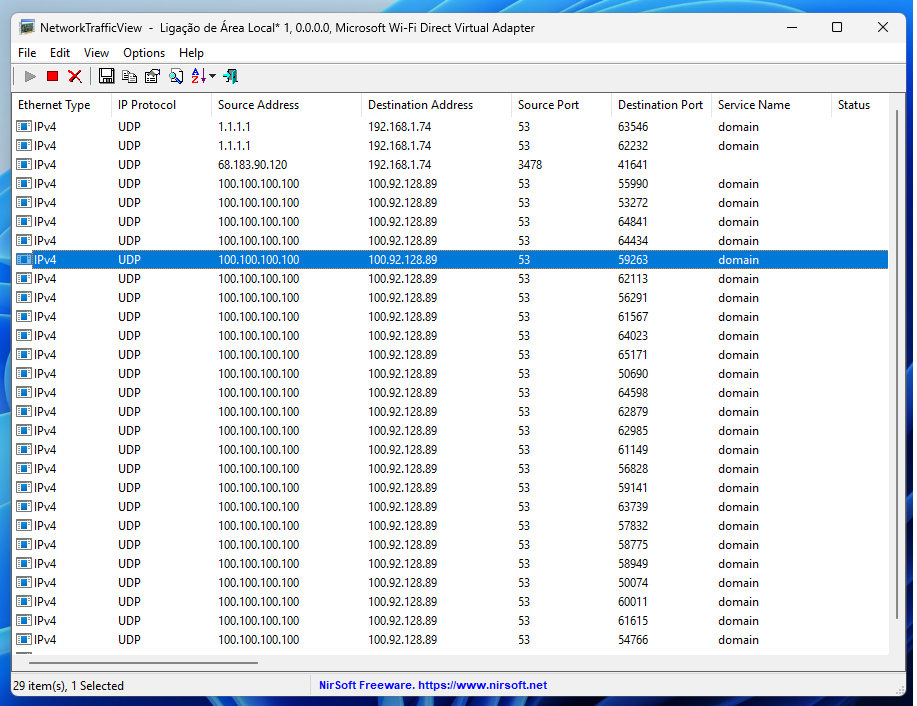Start capture with the play icon
The width and height of the screenshot is (917, 706).
point(30,76)
